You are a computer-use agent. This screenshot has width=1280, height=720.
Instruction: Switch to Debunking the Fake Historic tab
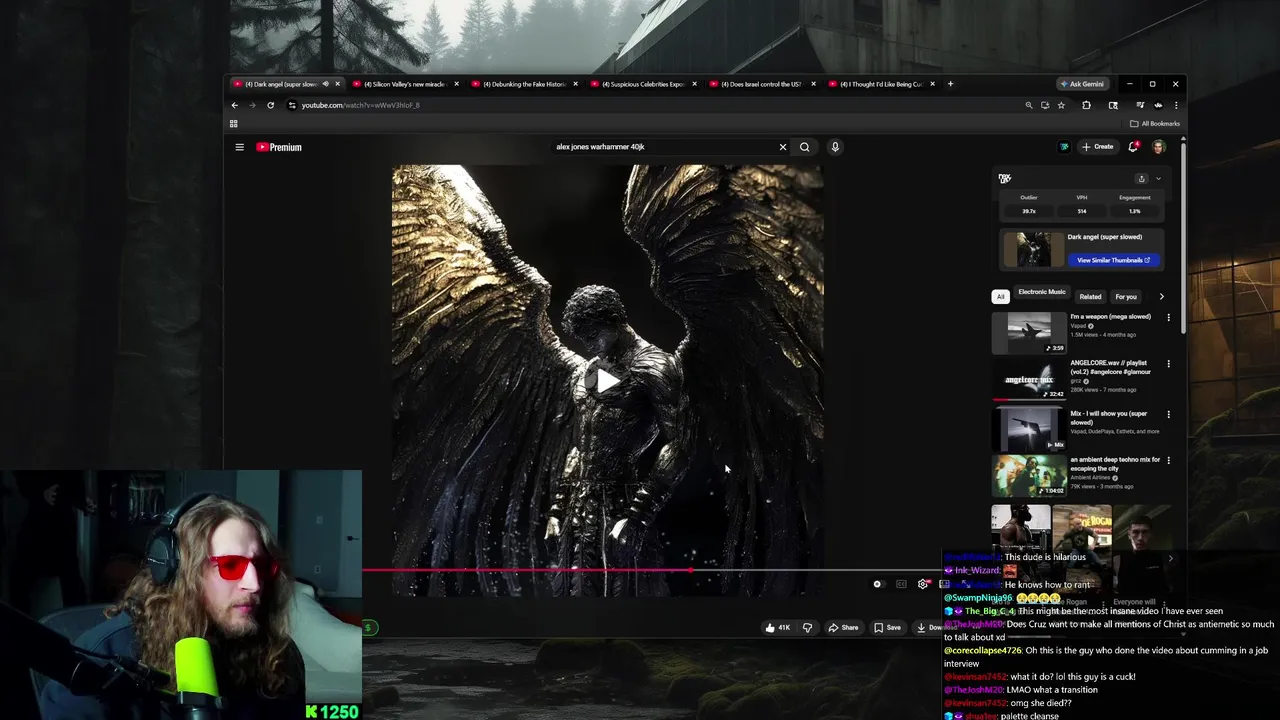pyautogui.click(x=524, y=84)
